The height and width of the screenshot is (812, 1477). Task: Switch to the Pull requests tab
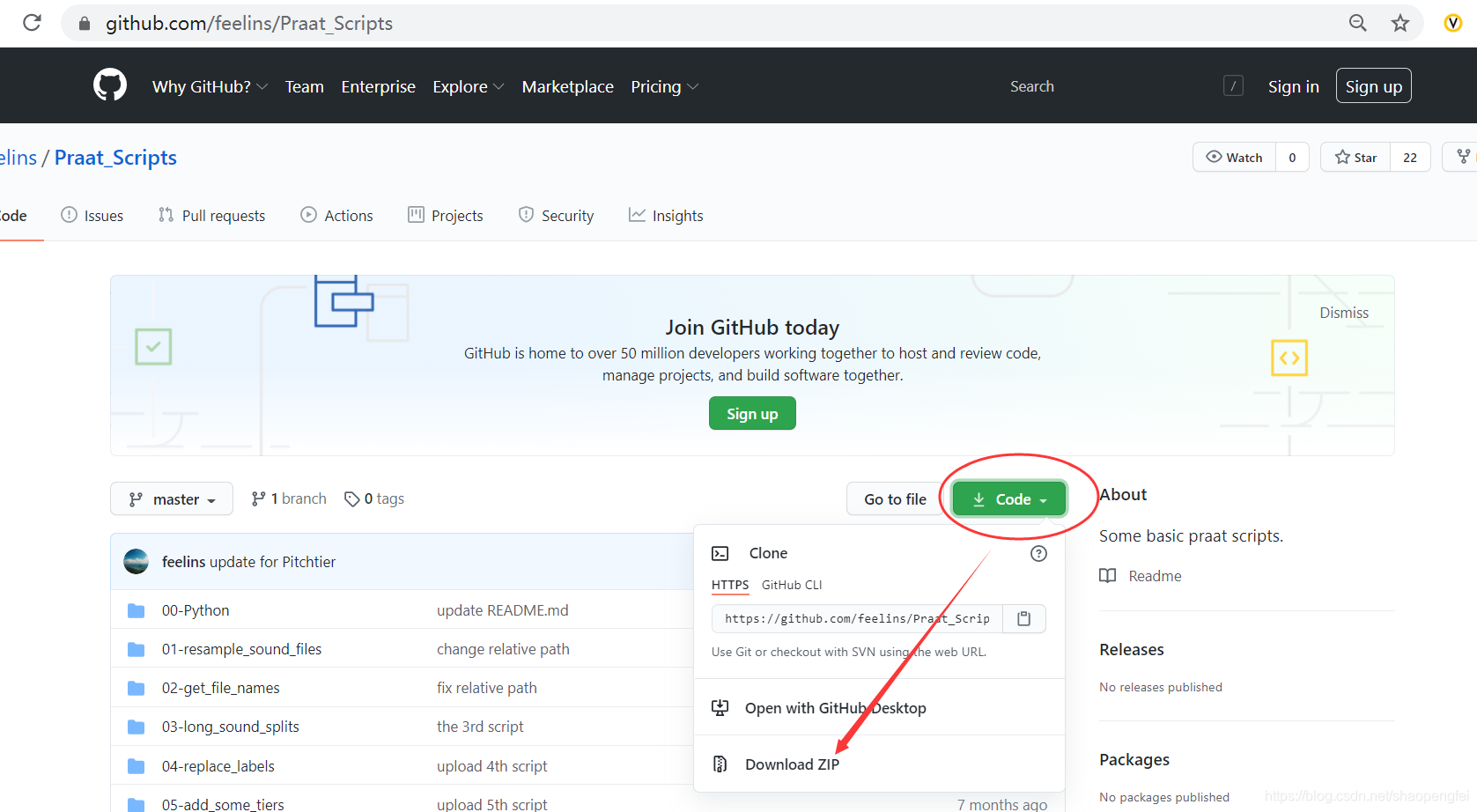tap(212, 216)
